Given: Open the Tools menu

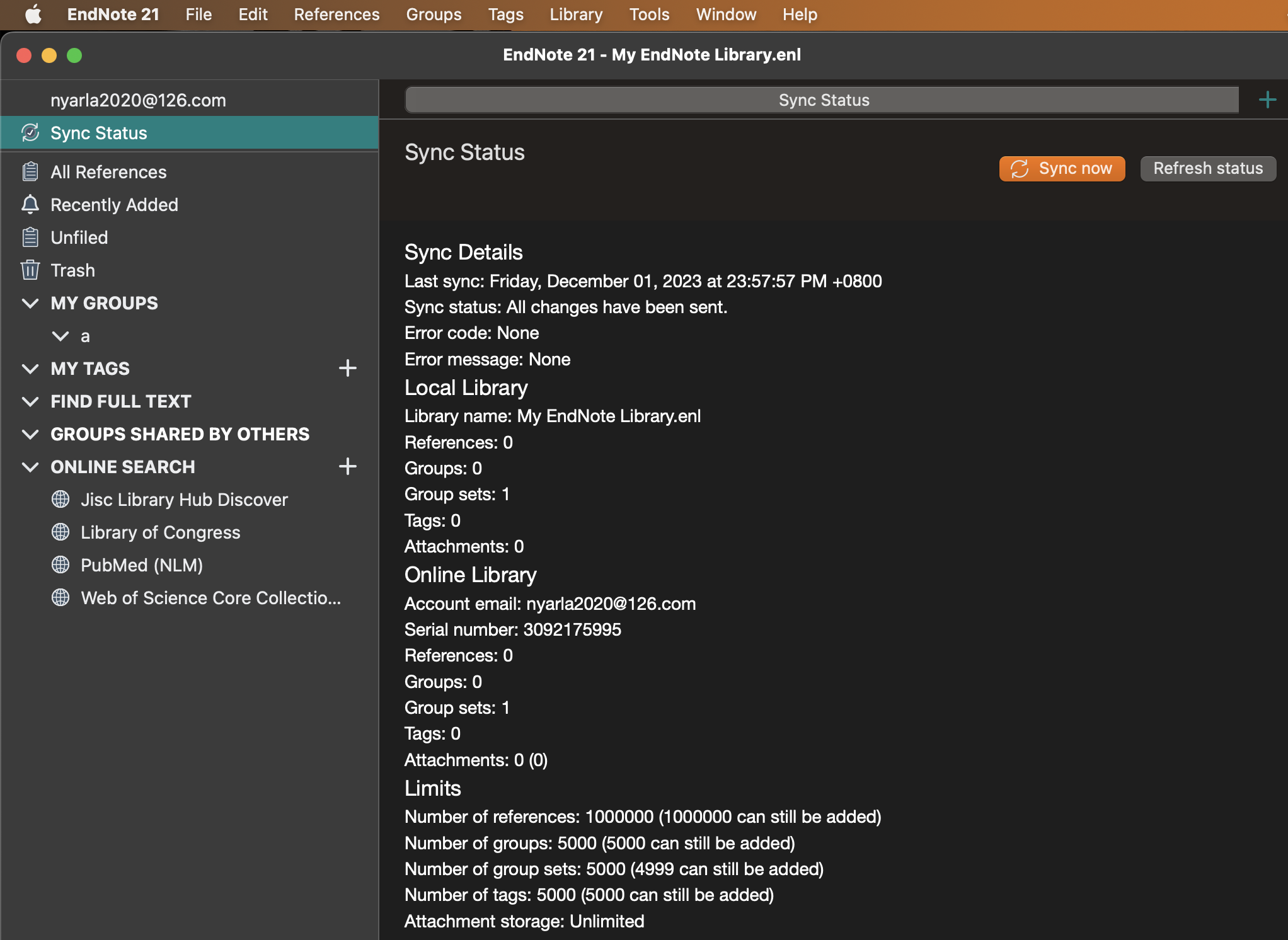Looking at the screenshot, I should (x=649, y=14).
